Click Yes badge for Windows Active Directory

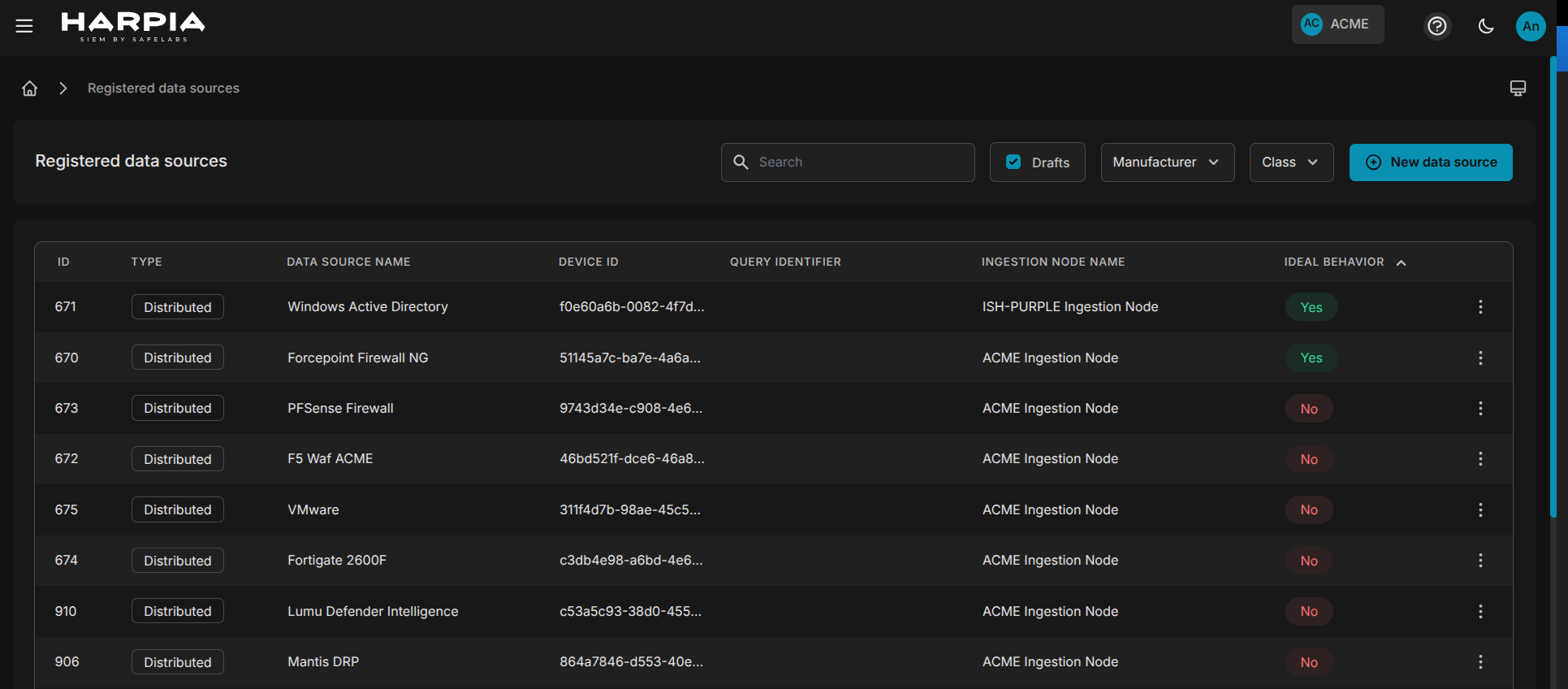(1311, 307)
